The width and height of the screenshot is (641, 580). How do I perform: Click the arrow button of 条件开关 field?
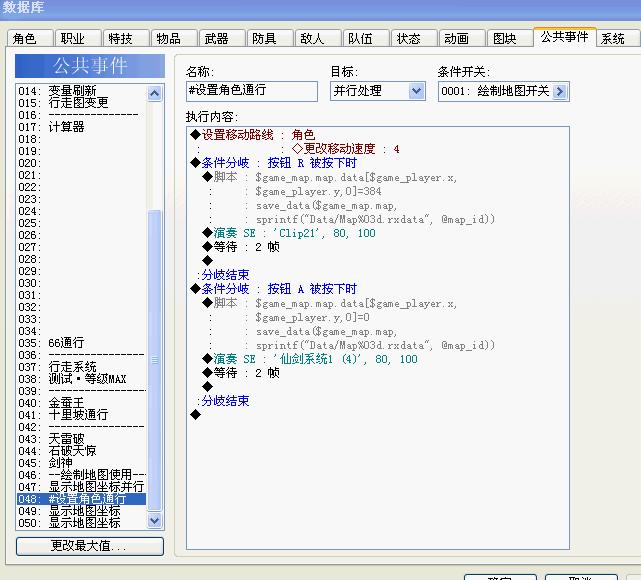pos(560,91)
